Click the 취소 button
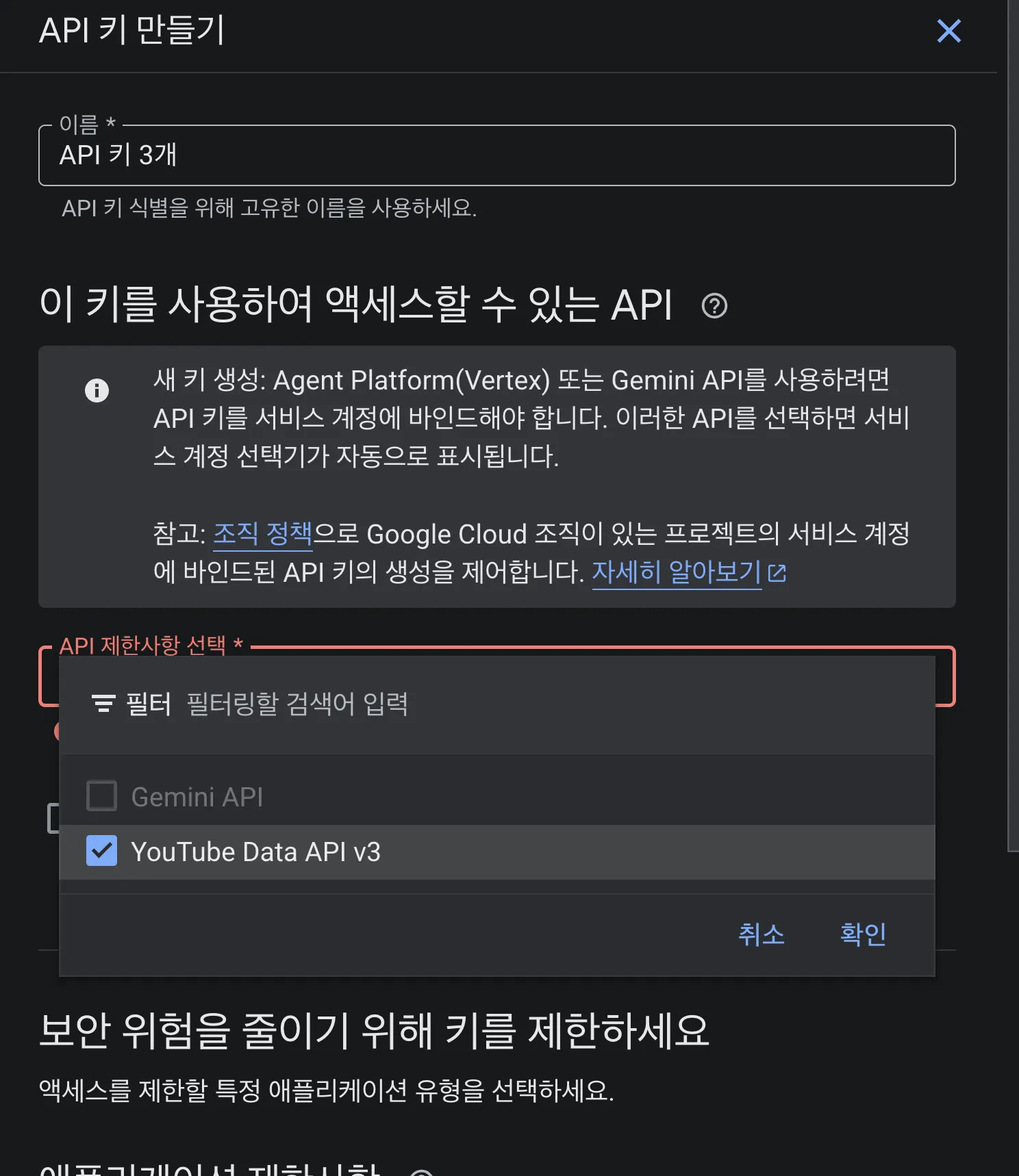 (762, 934)
